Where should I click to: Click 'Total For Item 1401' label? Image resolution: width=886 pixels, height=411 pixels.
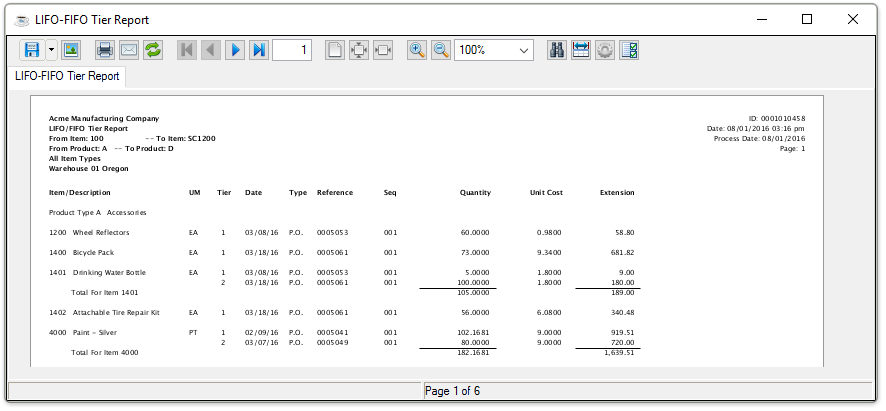tap(105, 293)
